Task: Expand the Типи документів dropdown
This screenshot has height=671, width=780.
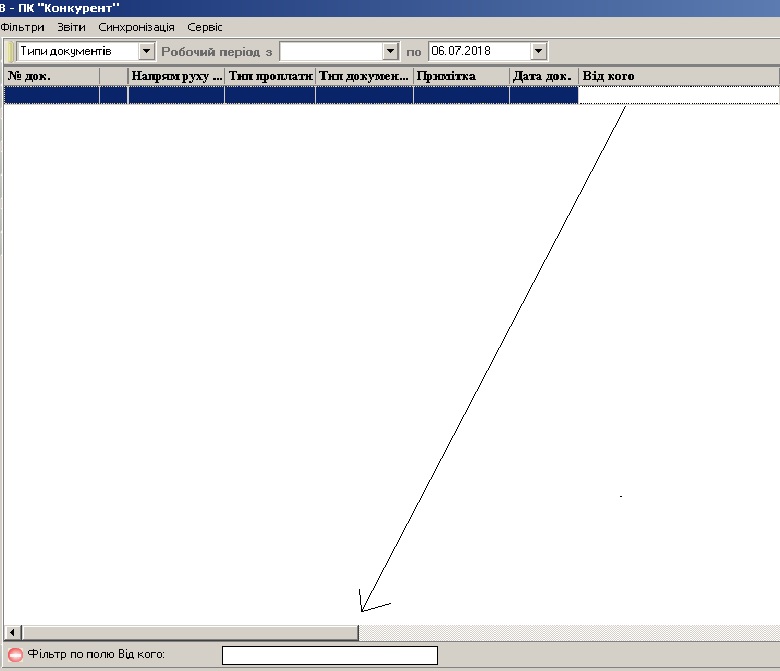Action: [147, 50]
